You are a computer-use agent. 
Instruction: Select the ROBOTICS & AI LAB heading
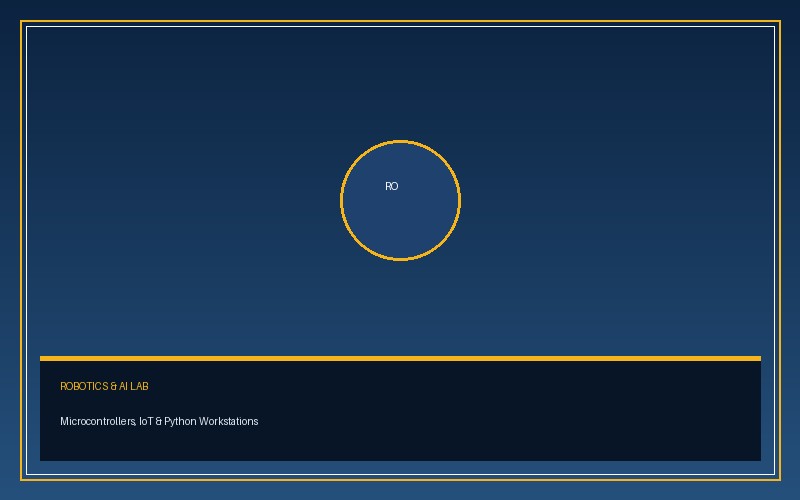click(x=104, y=386)
